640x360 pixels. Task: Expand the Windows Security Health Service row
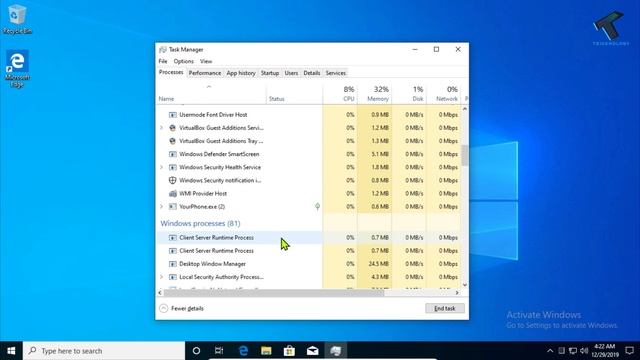(x=161, y=167)
